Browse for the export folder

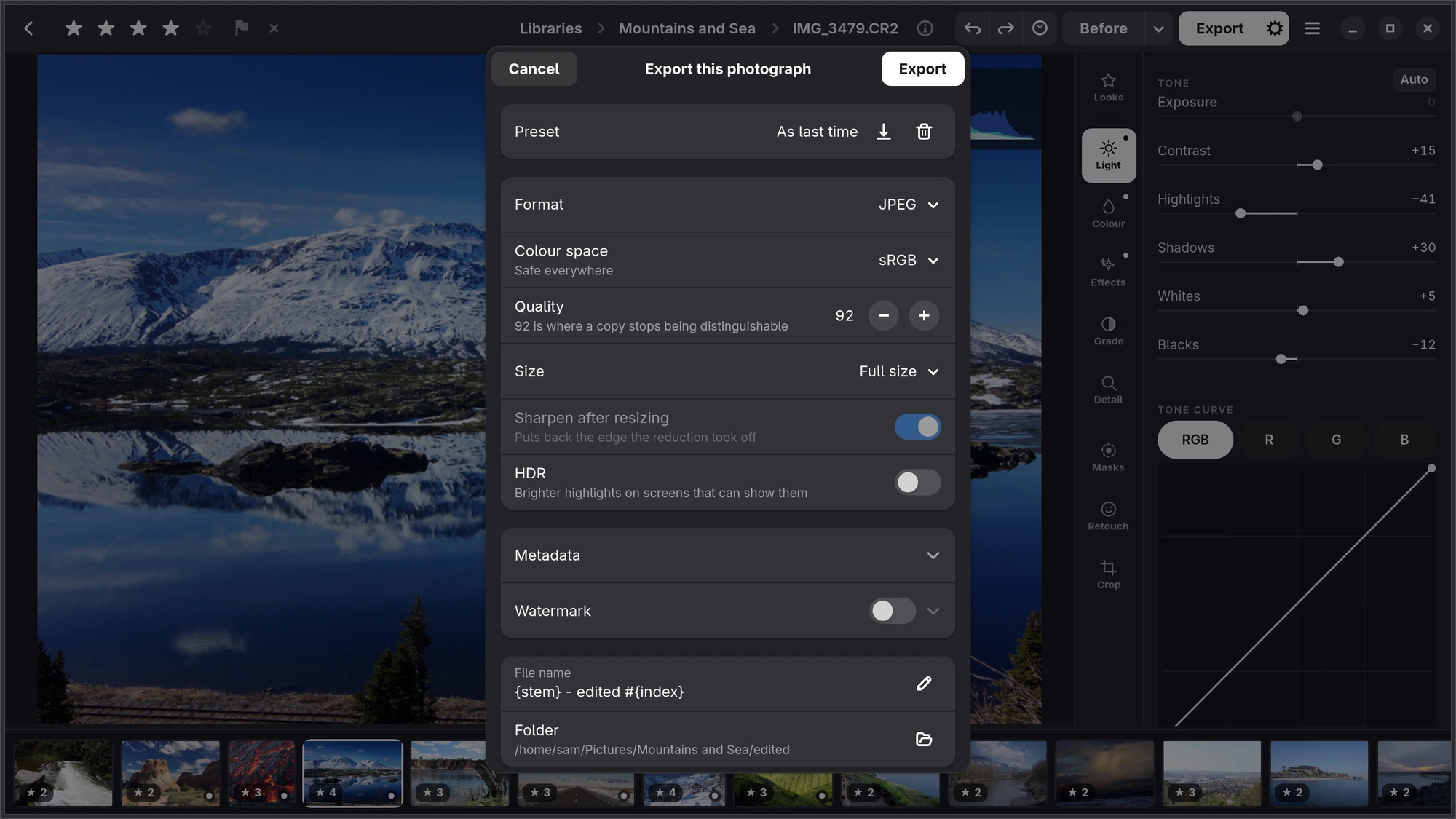[x=924, y=739]
